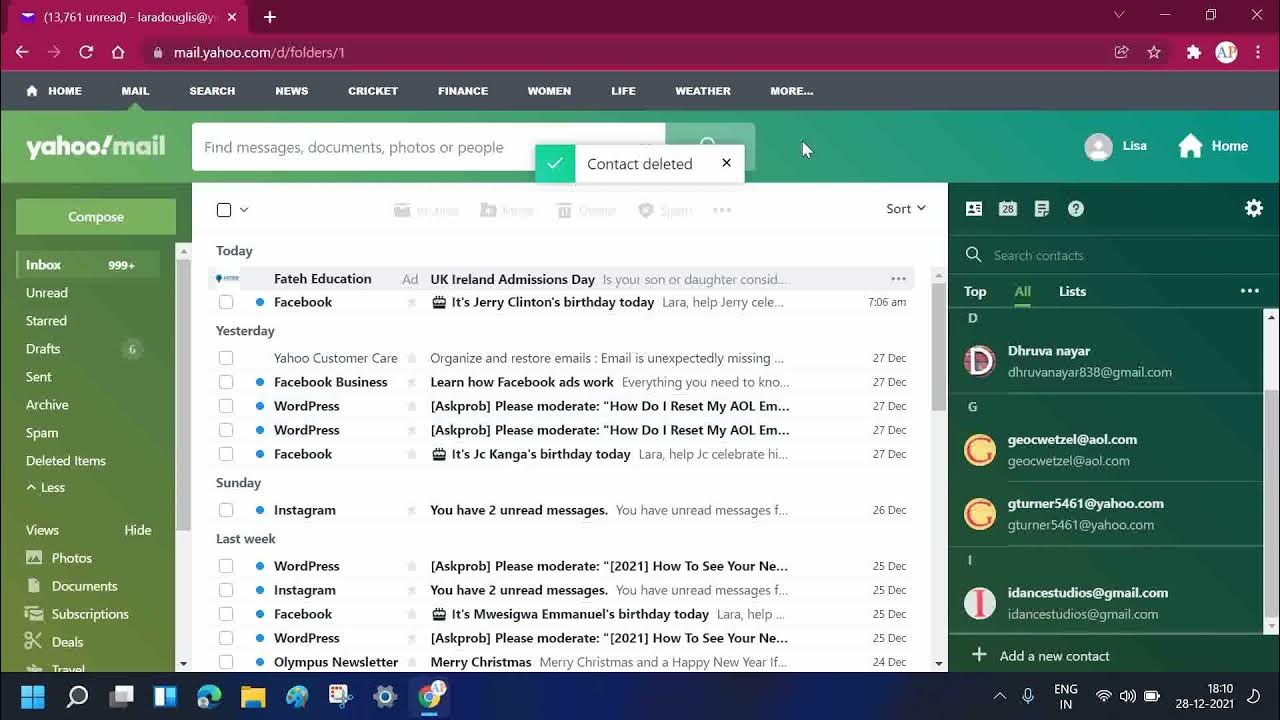Click the plus icon to add contact
Viewport: 1280px width, 720px height.
[x=979, y=656]
